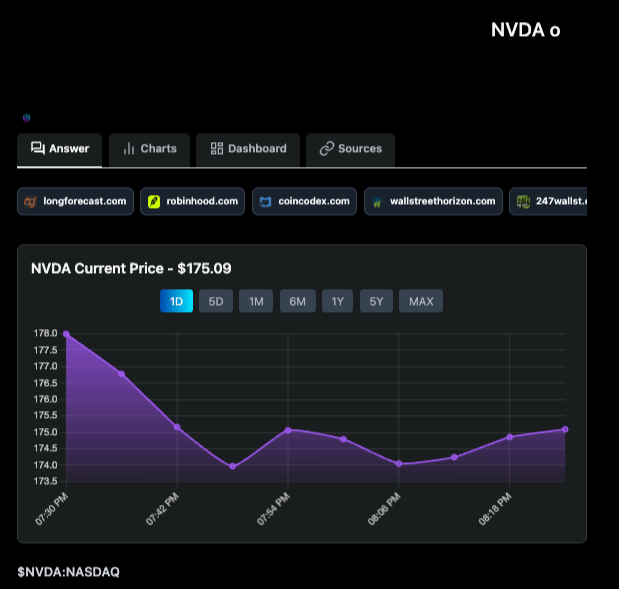Click the 178.0 y-axis label
The height and width of the screenshot is (589, 619).
coord(45,333)
